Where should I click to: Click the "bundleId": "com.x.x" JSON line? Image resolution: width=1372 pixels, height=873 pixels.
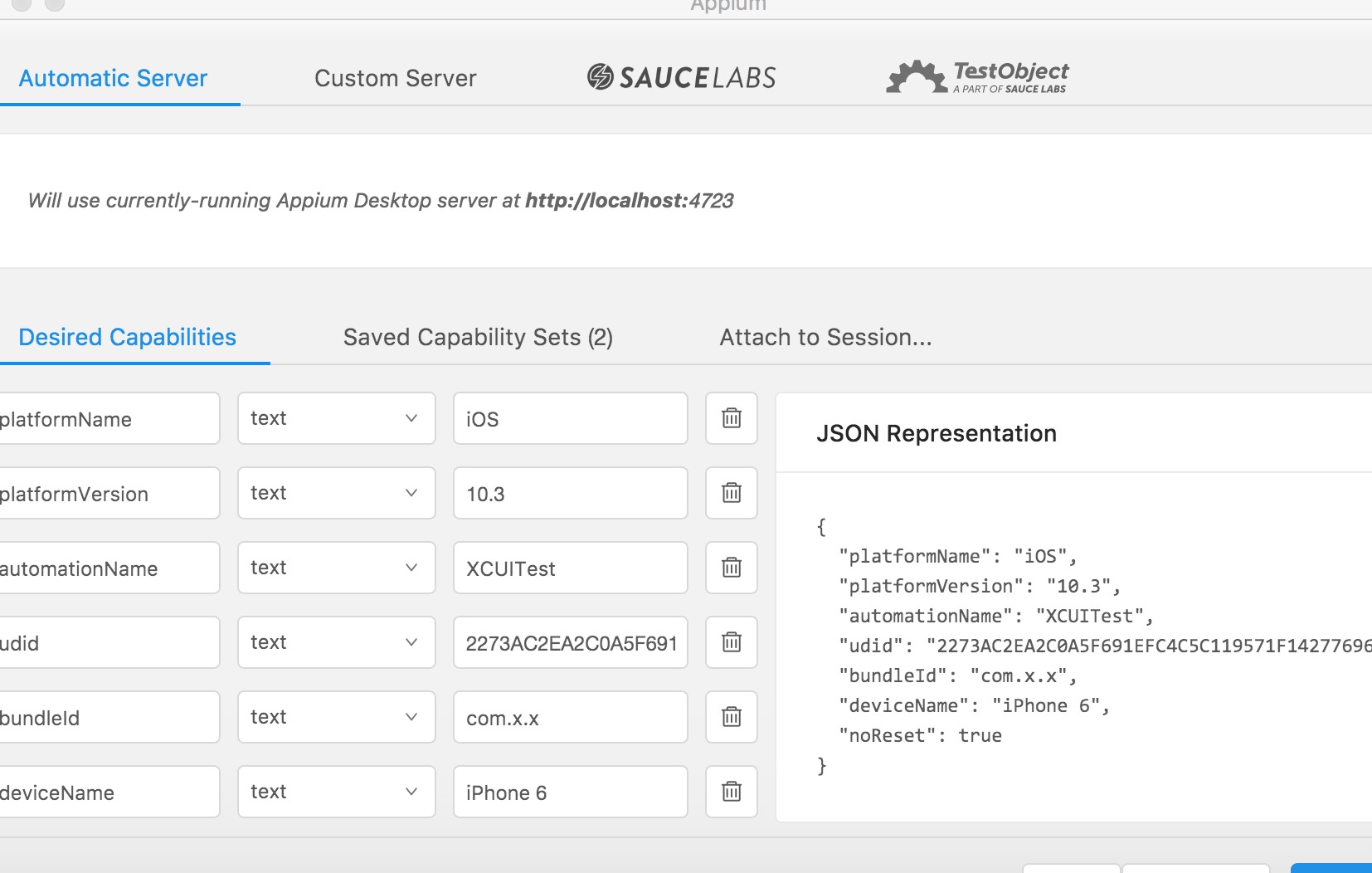click(x=958, y=675)
